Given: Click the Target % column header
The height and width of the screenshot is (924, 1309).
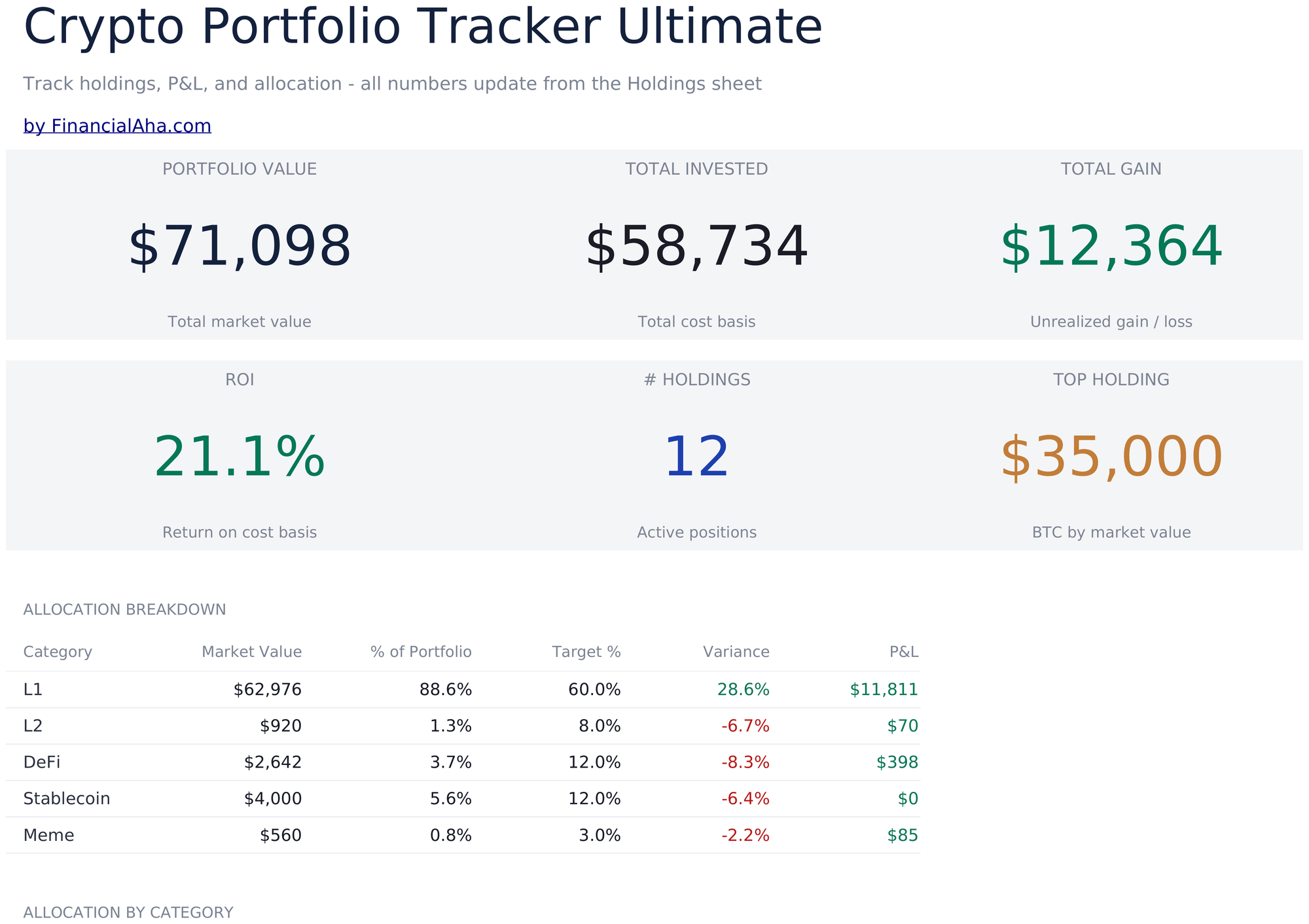Looking at the screenshot, I should click(586, 652).
